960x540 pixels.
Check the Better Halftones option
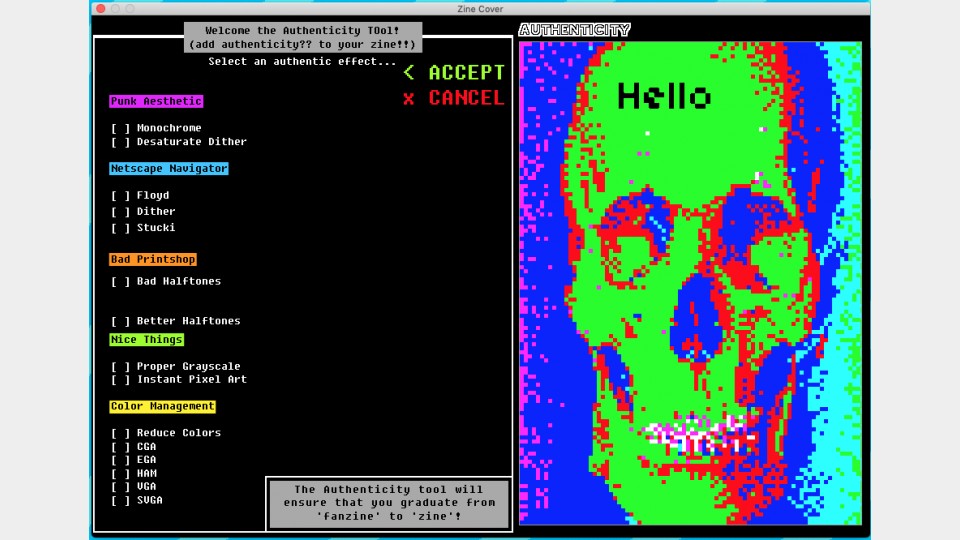[x=121, y=321]
